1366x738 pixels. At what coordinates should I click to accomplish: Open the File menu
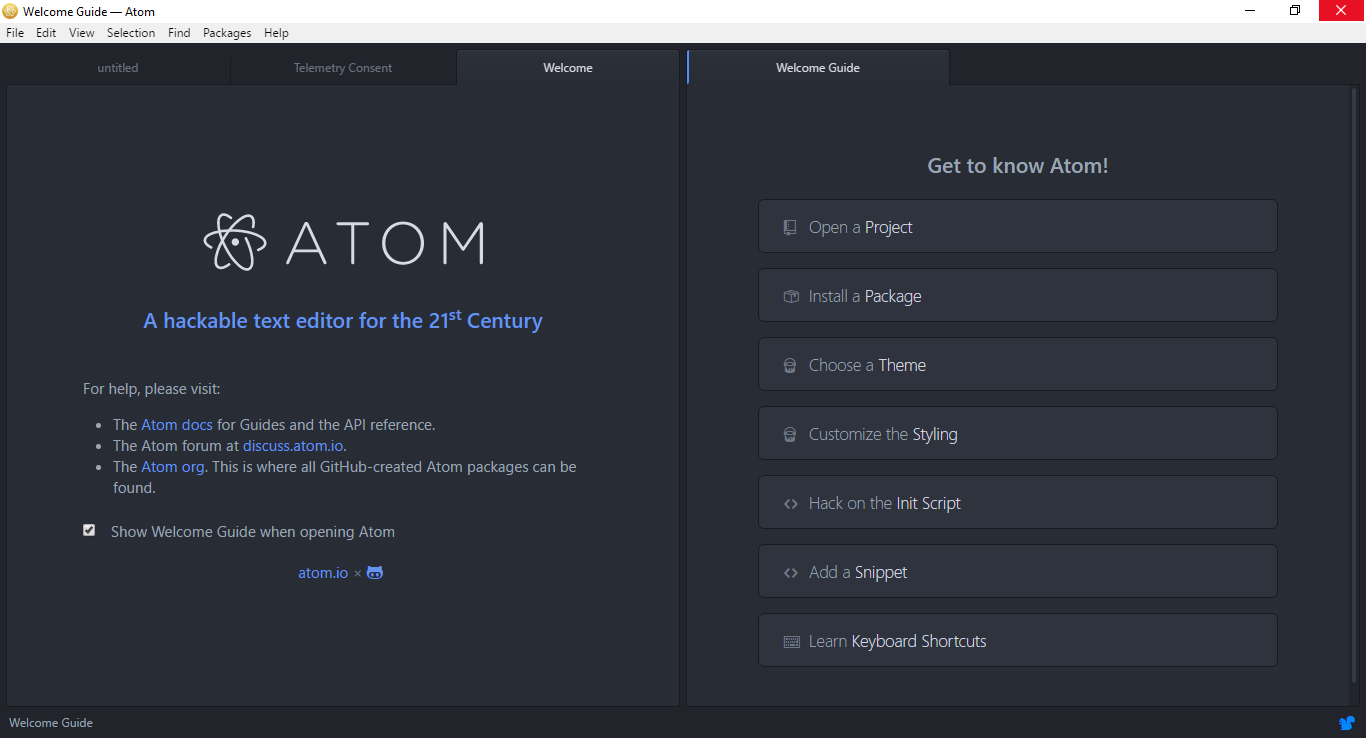(x=15, y=33)
